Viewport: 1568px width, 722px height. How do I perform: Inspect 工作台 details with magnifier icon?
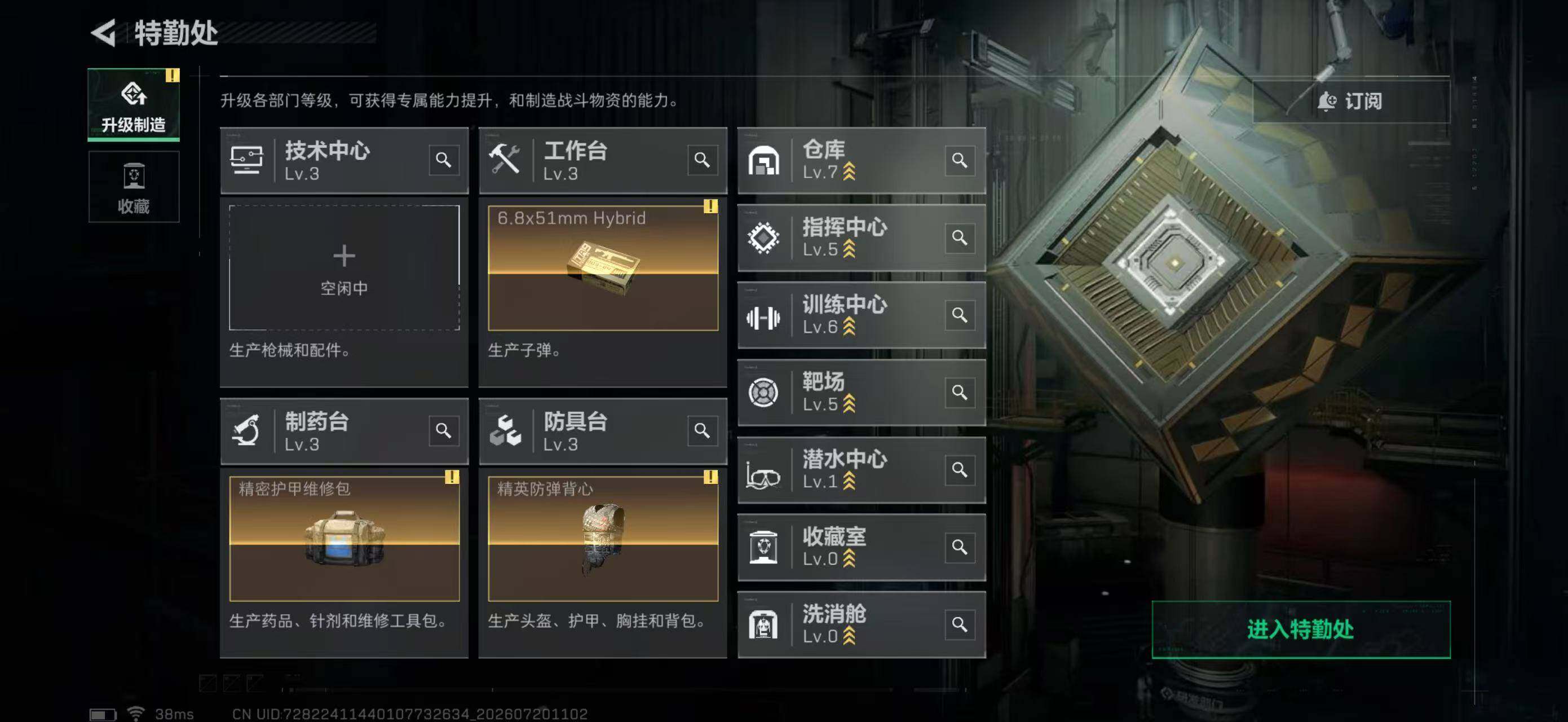pyautogui.click(x=702, y=160)
